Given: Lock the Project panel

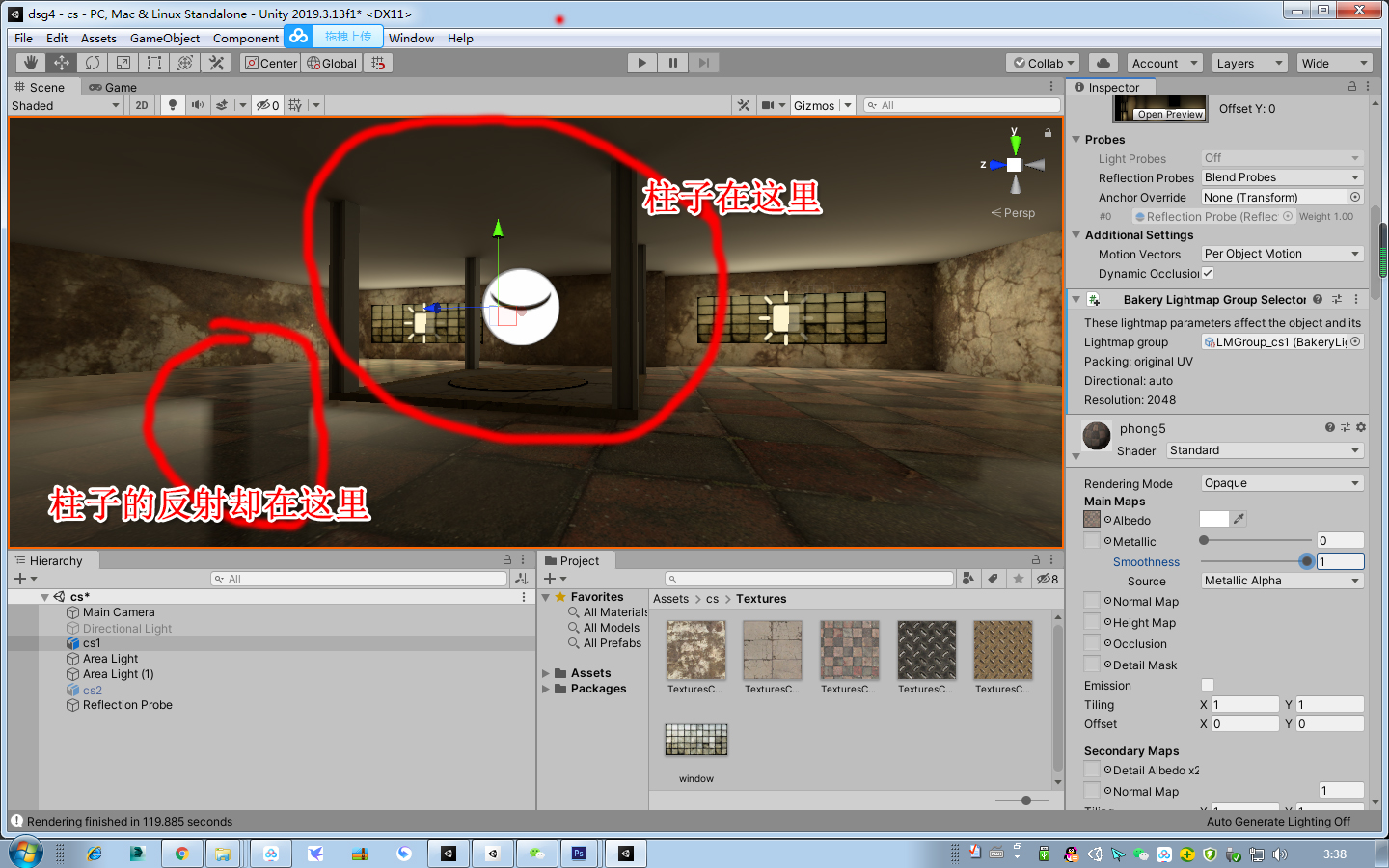Looking at the screenshot, I should (1036, 559).
